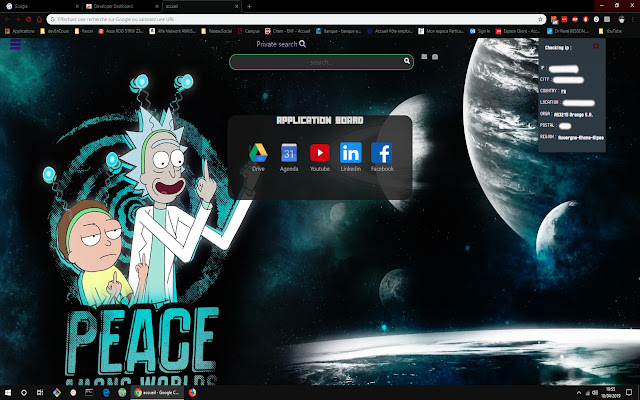Click the grey square extension icon
Screen dimensions: 640x400
607,19
